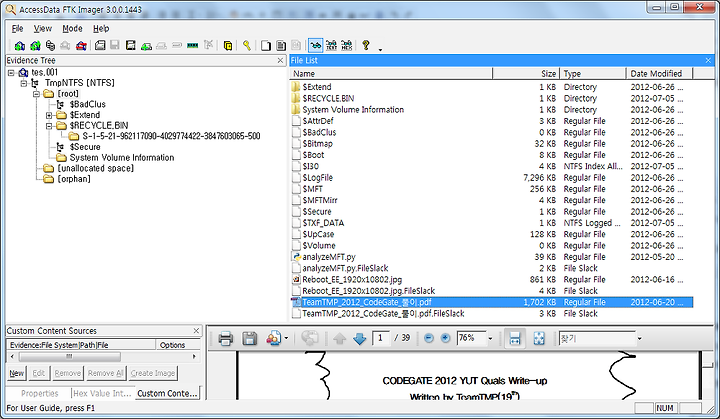Click the Export File Hash List icon
This screenshot has height=419, width=720.
click(281, 45)
